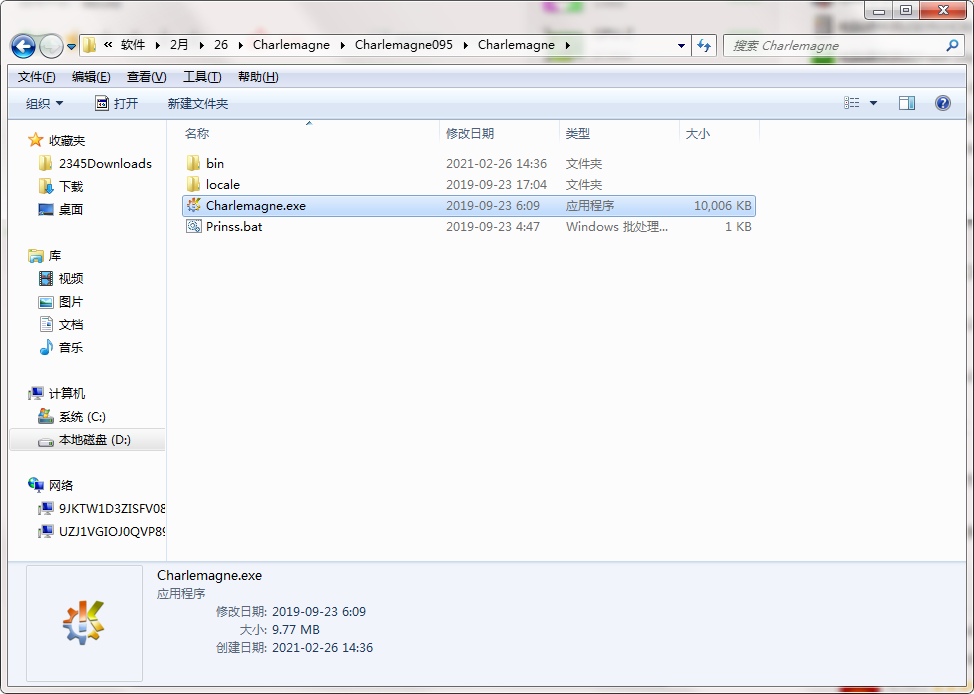Open the 查看(V) menu
This screenshot has width=974, height=694.
coord(147,77)
